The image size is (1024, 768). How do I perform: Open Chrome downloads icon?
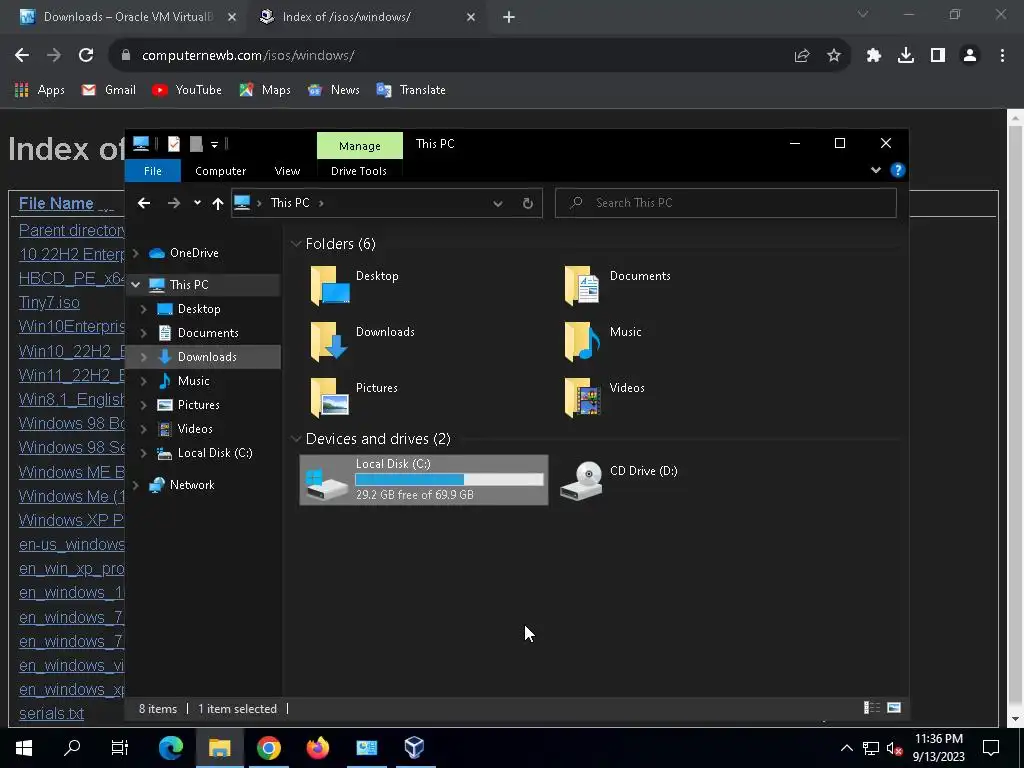pyautogui.click(x=906, y=56)
